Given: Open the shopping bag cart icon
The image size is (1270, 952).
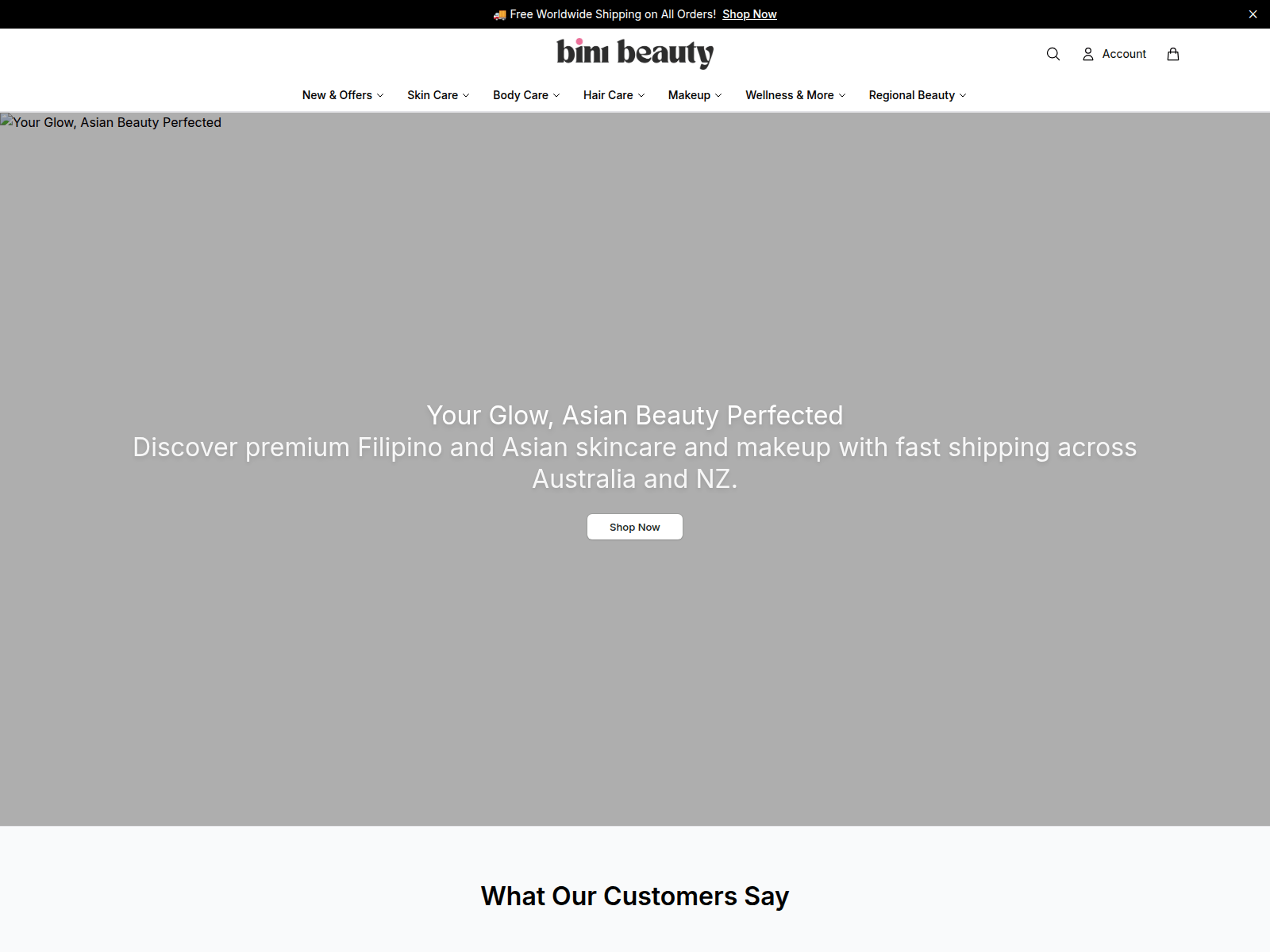Looking at the screenshot, I should click(x=1173, y=54).
